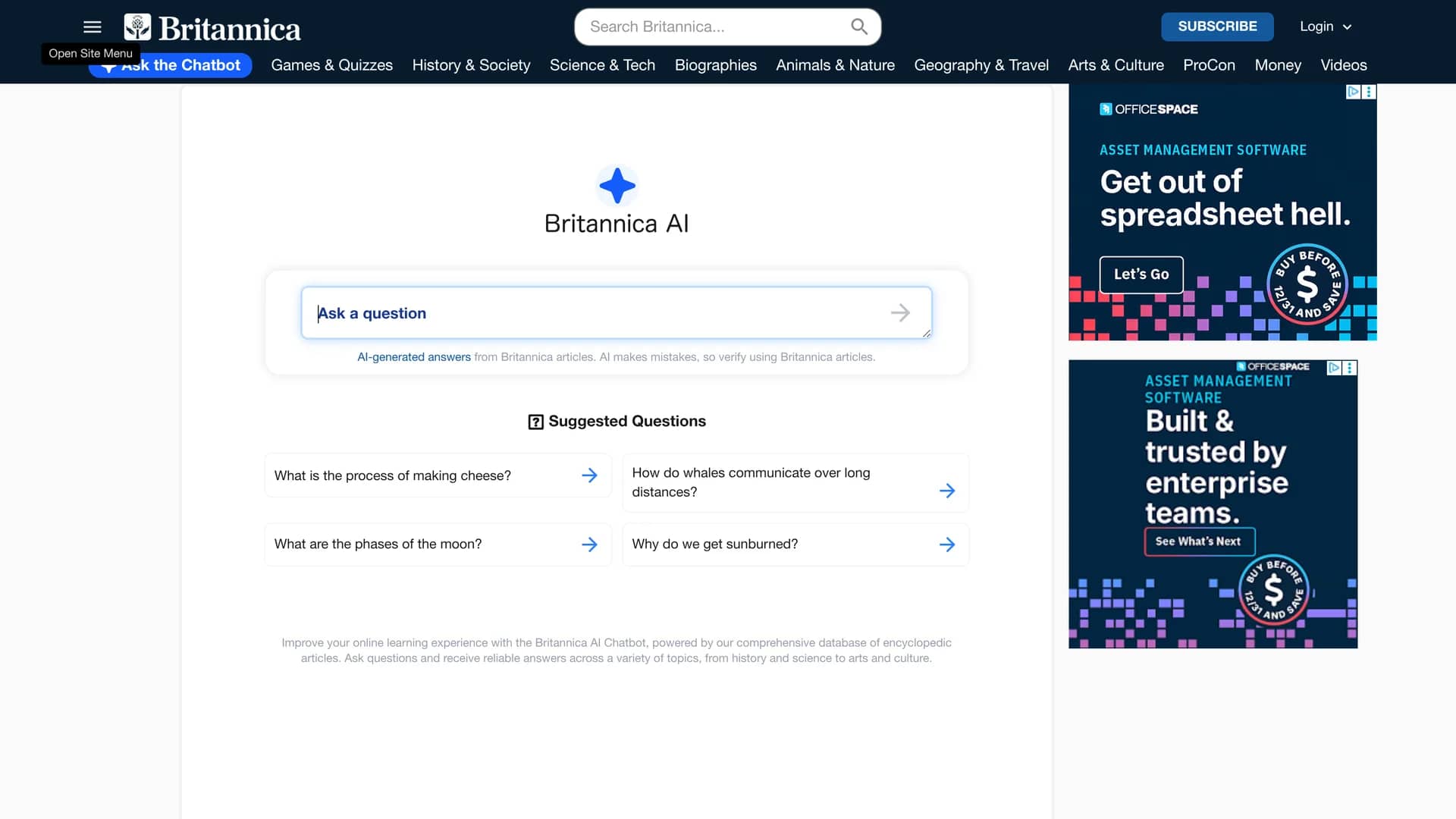Open options menu icon on lower ad
1456x819 pixels.
tap(1350, 368)
